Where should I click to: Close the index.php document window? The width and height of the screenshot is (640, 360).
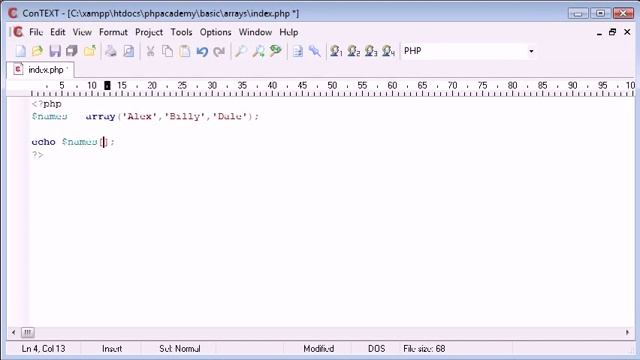click(x=627, y=32)
